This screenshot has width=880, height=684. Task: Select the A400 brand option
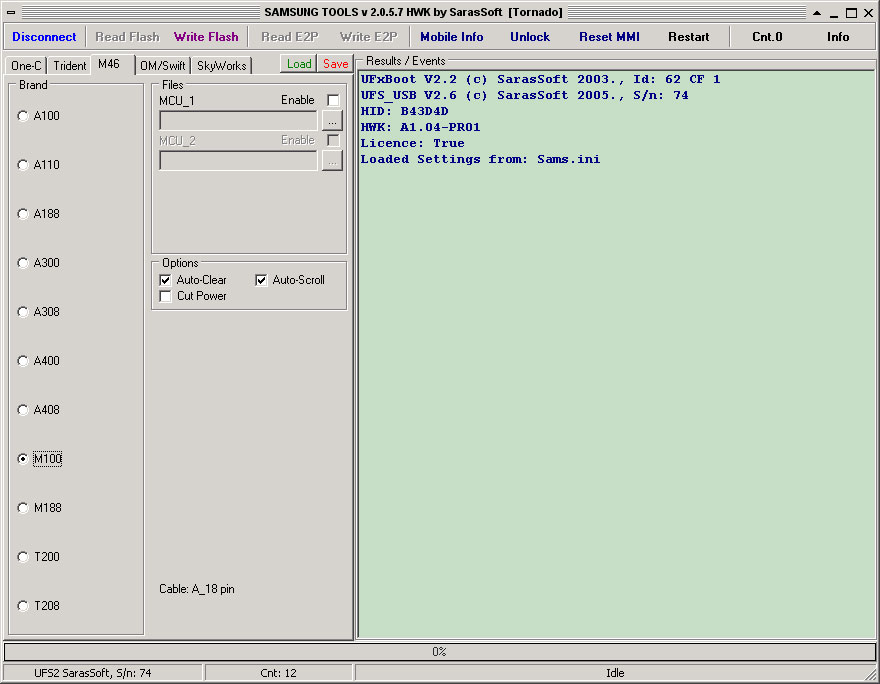(x=39, y=361)
